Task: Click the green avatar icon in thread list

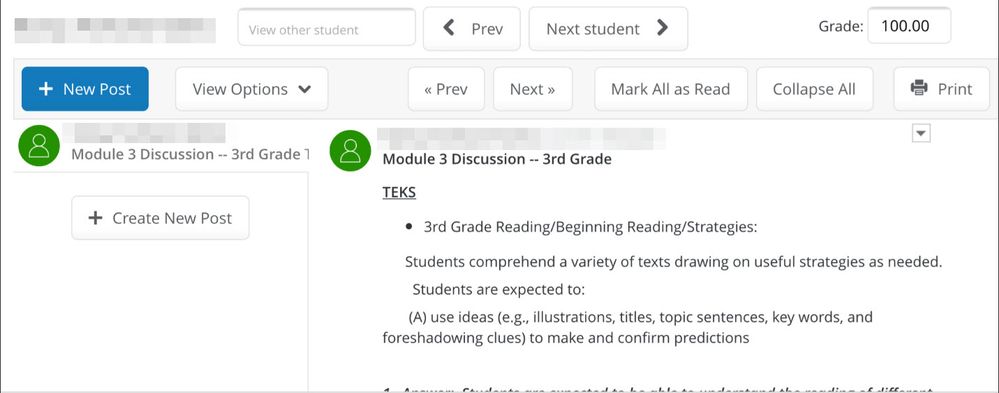Action: pyautogui.click(x=39, y=145)
